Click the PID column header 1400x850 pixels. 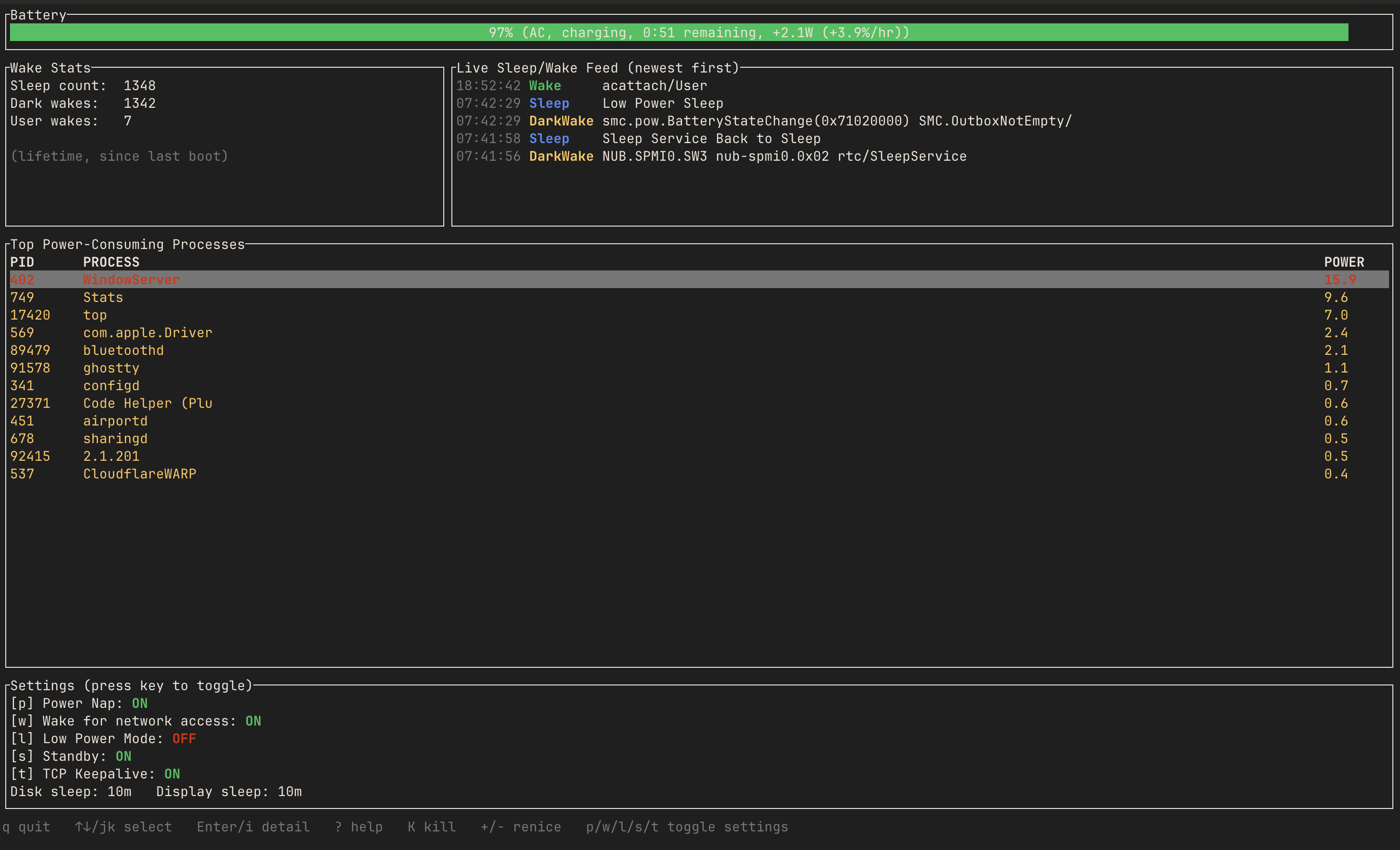[22, 262]
